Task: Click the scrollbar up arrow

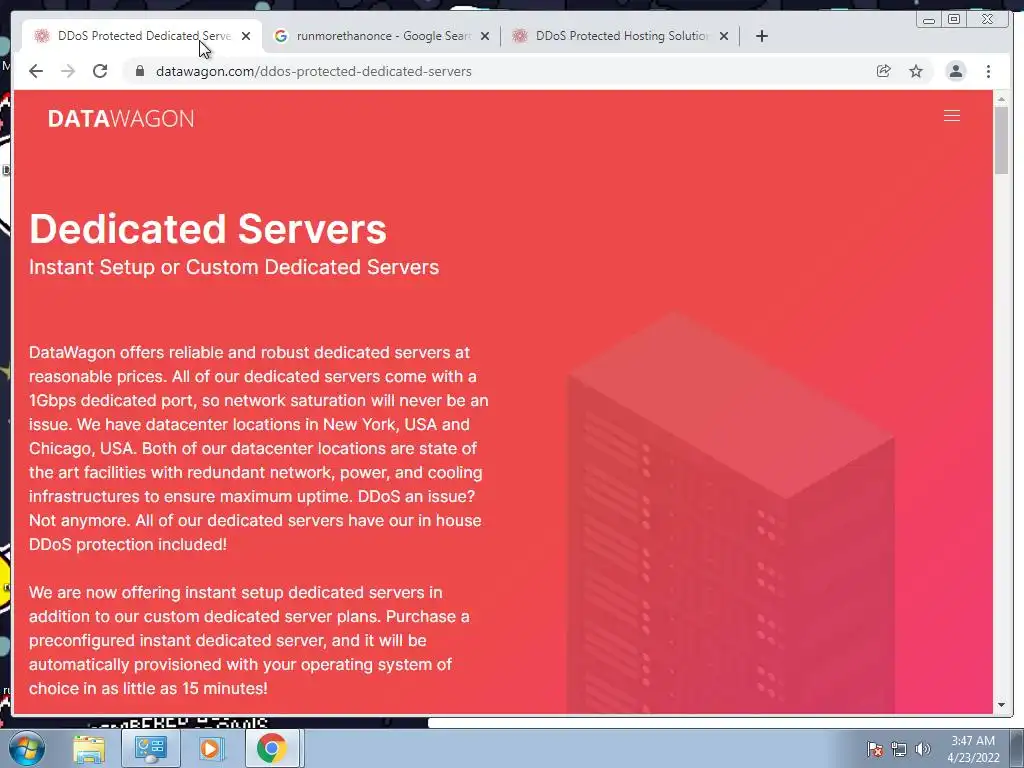Action: pyautogui.click(x=1001, y=99)
